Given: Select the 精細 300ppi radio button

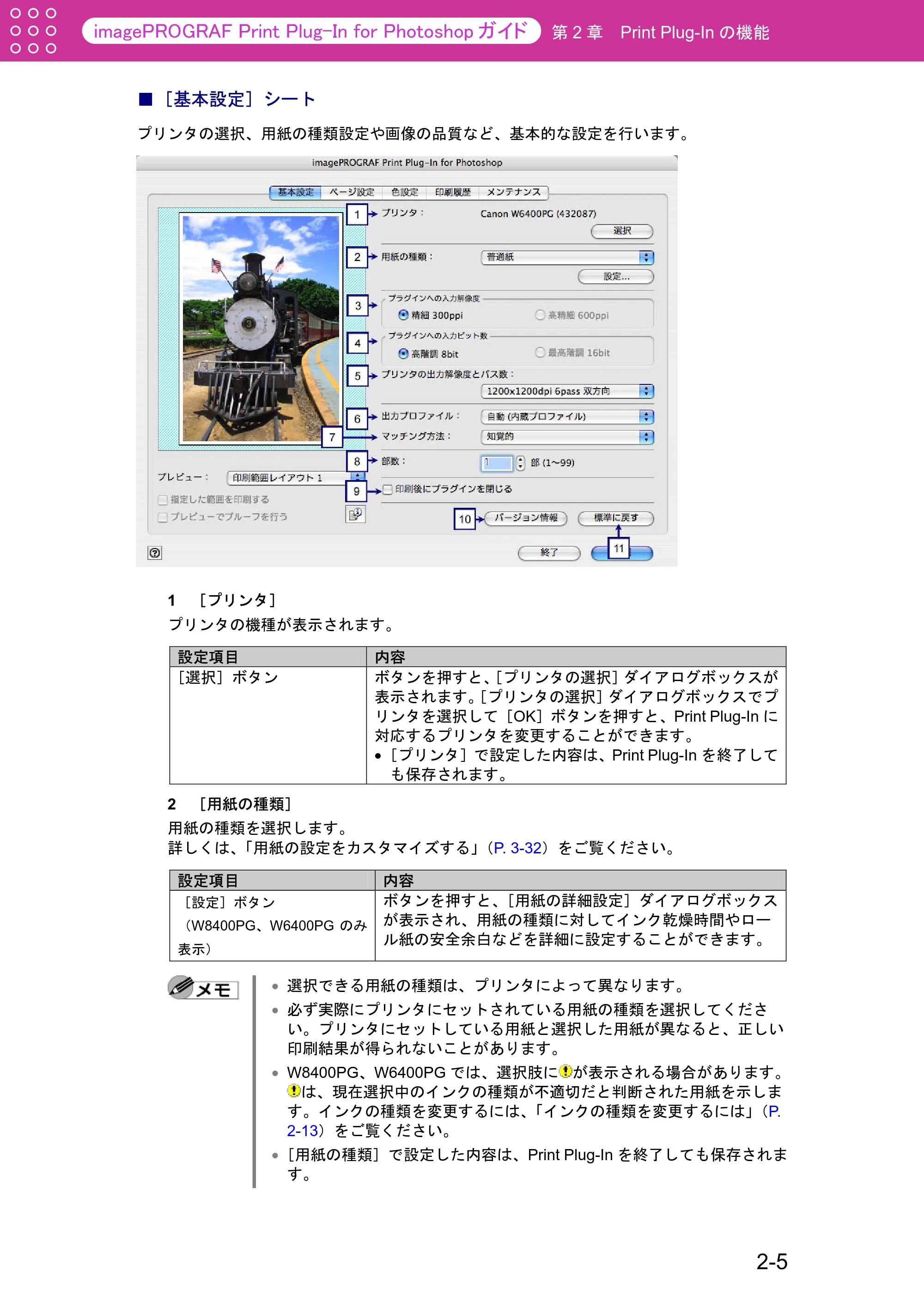Looking at the screenshot, I should [x=403, y=315].
